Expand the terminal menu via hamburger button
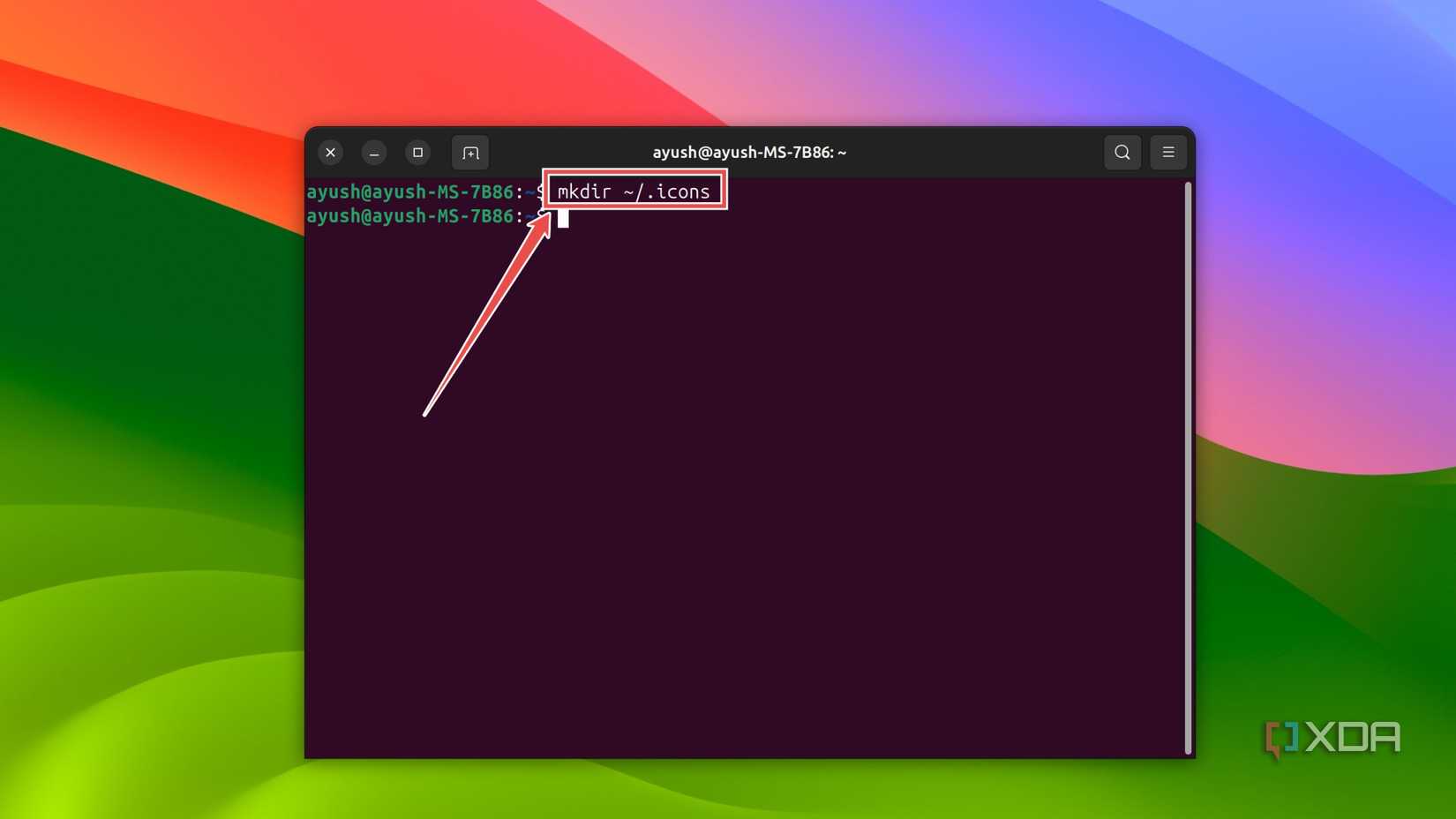 (1167, 152)
